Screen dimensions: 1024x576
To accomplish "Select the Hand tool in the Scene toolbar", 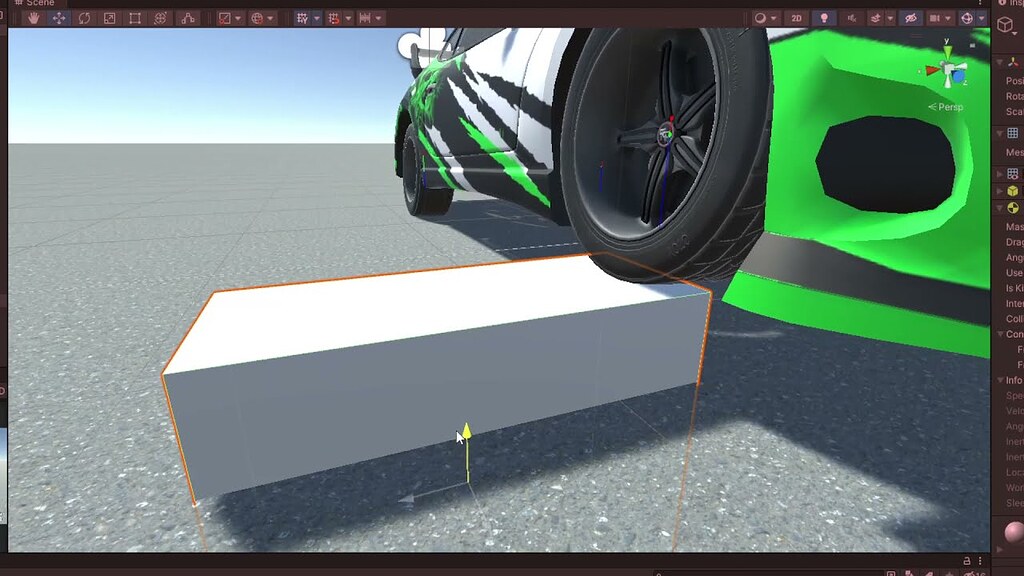I will [34, 16].
